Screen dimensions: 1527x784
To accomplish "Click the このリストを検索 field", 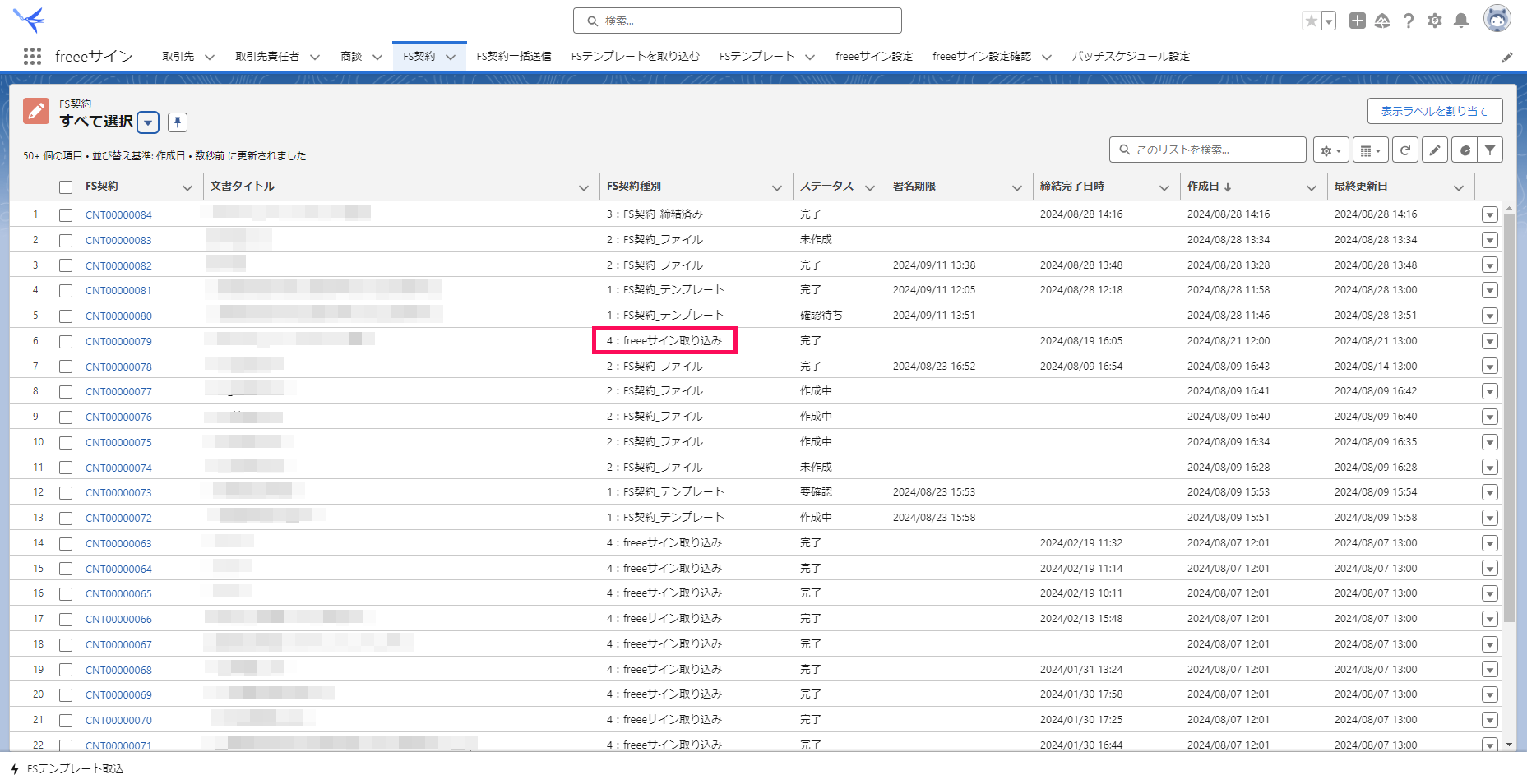I will pyautogui.click(x=1207, y=150).
